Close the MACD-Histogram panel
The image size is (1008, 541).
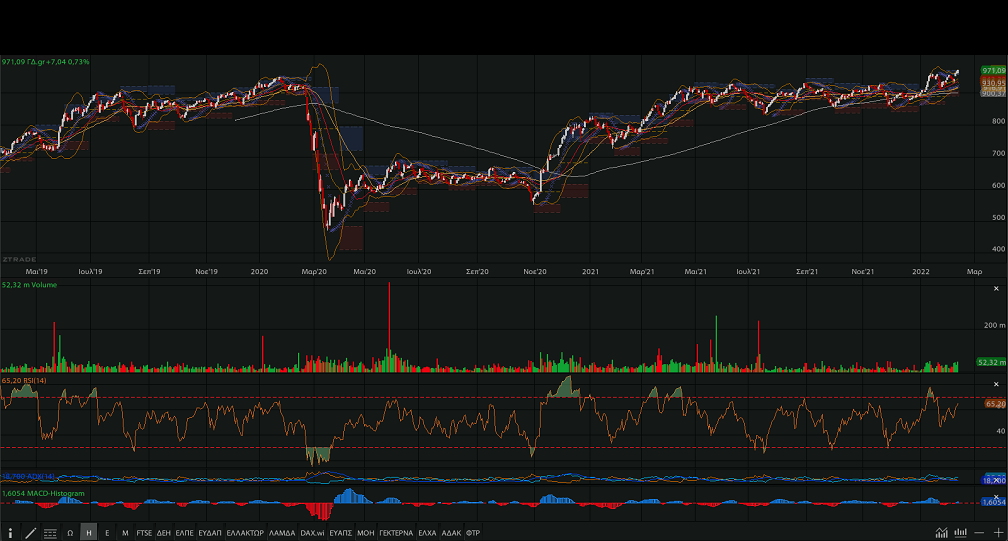coord(994,496)
